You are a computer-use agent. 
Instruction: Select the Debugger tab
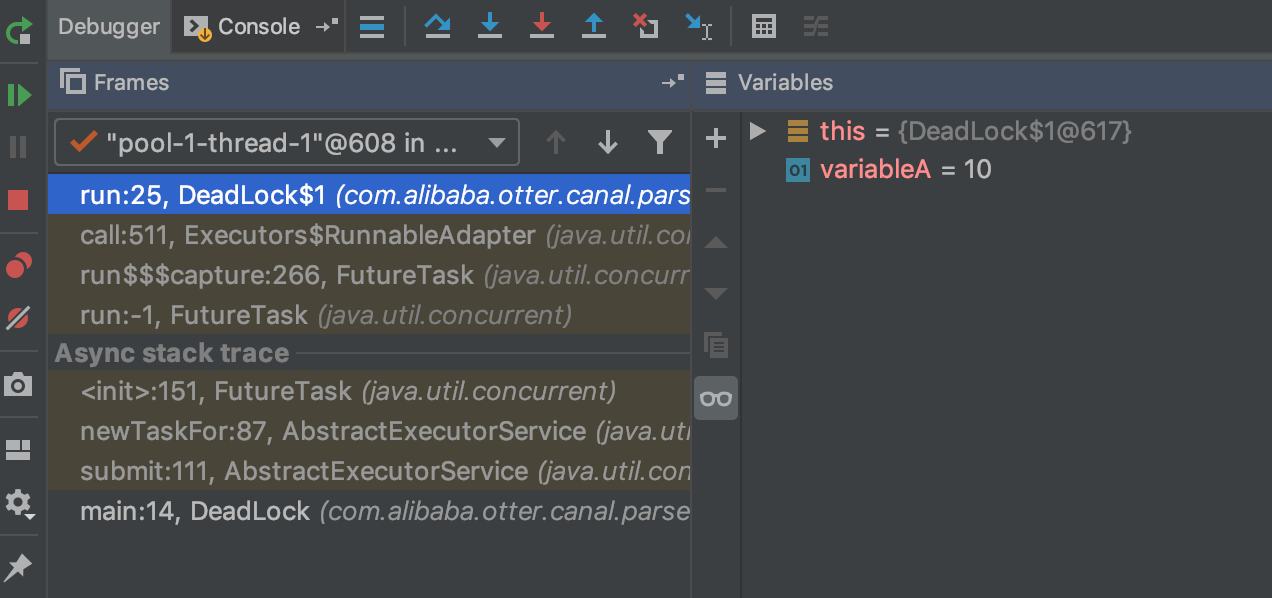pos(109,27)
